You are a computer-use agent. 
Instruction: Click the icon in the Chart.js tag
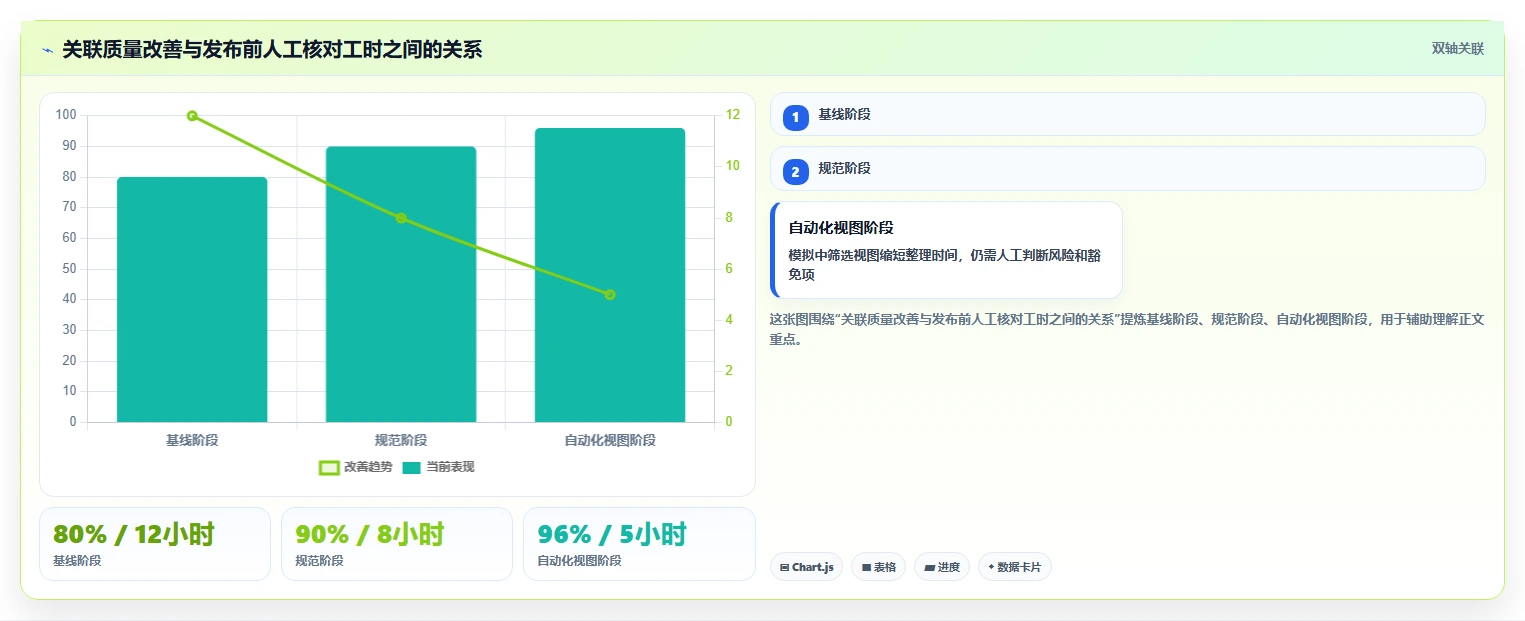click(x=785, y=567)
